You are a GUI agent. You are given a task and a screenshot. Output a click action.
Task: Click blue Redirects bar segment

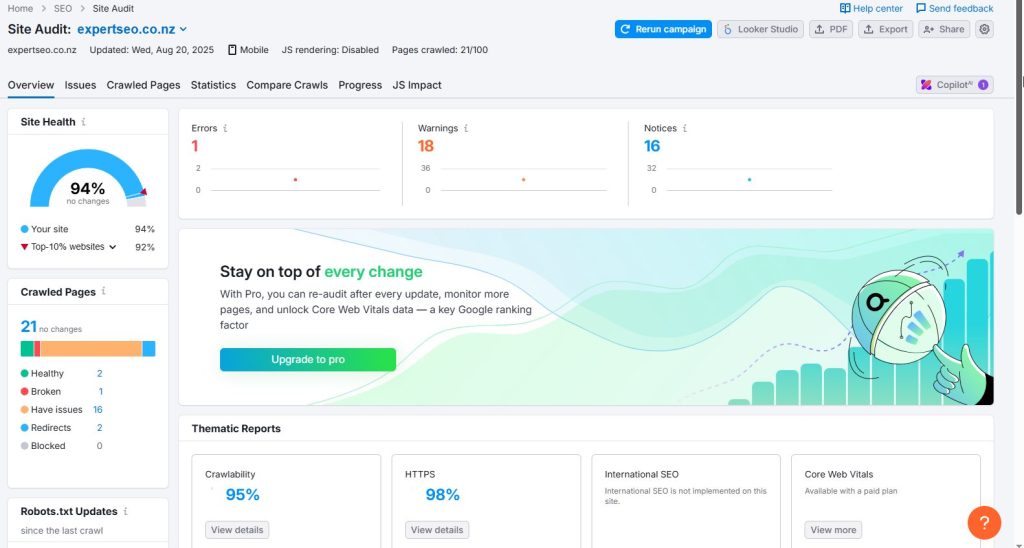click(149, 349)
